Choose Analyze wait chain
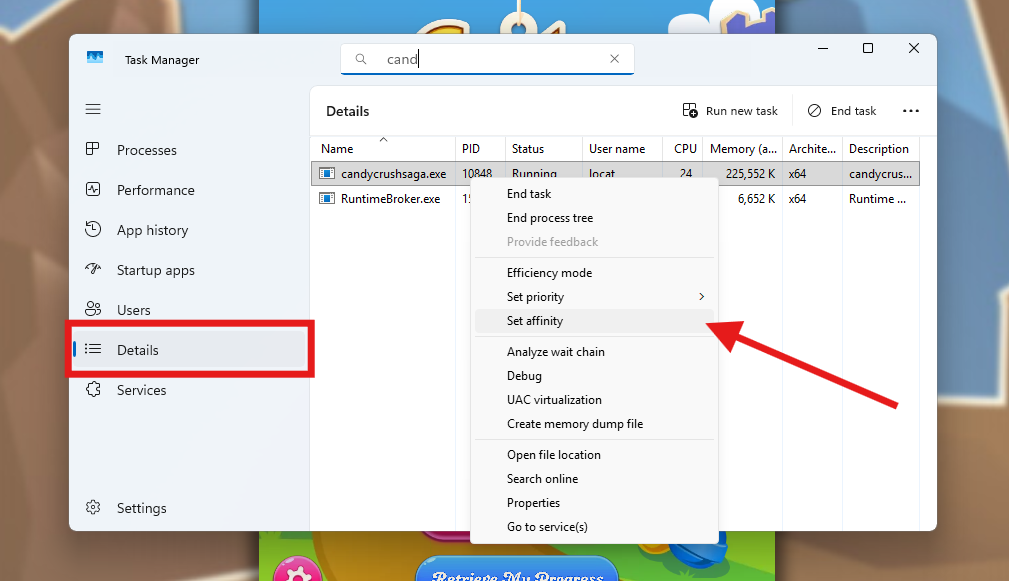 coord(595,352)
